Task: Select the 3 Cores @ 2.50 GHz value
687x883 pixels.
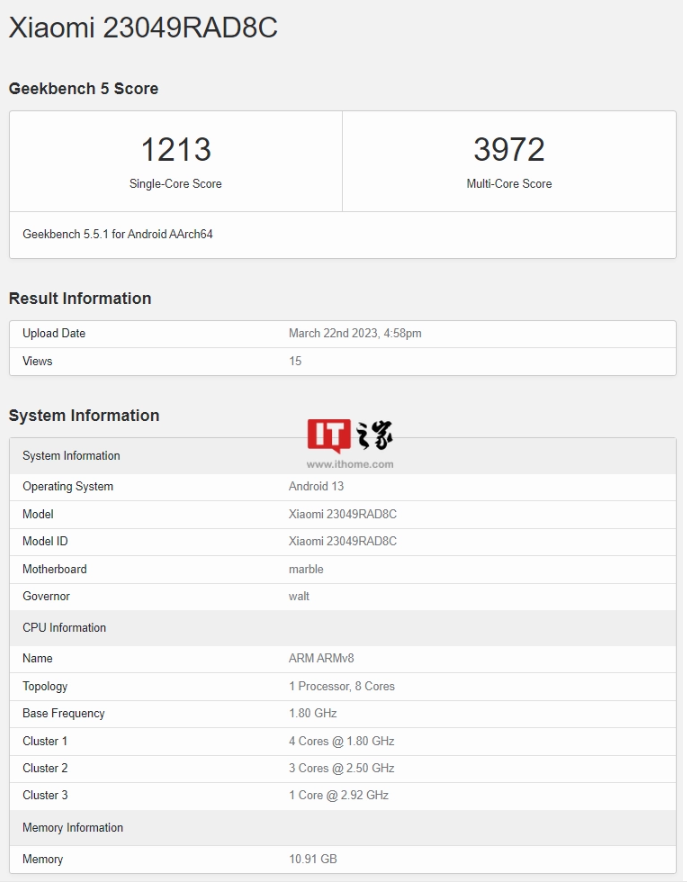Action: [341, 768]
